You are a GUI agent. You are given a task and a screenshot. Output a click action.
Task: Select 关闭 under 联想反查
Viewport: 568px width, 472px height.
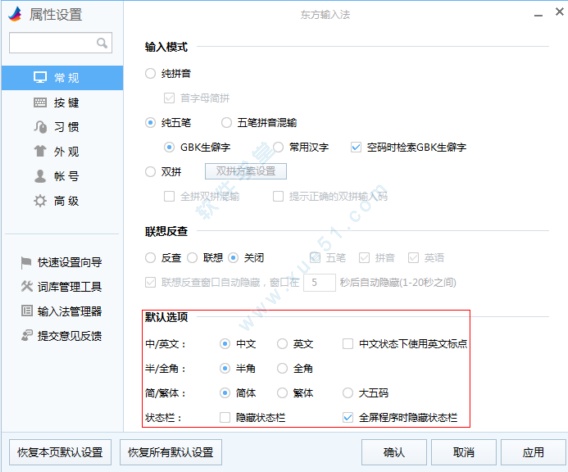233,258
